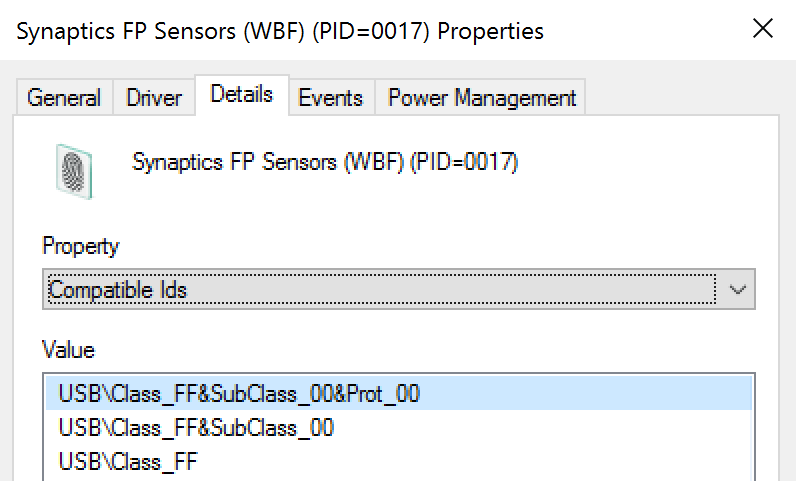Select the Details tab

point(242,95)
